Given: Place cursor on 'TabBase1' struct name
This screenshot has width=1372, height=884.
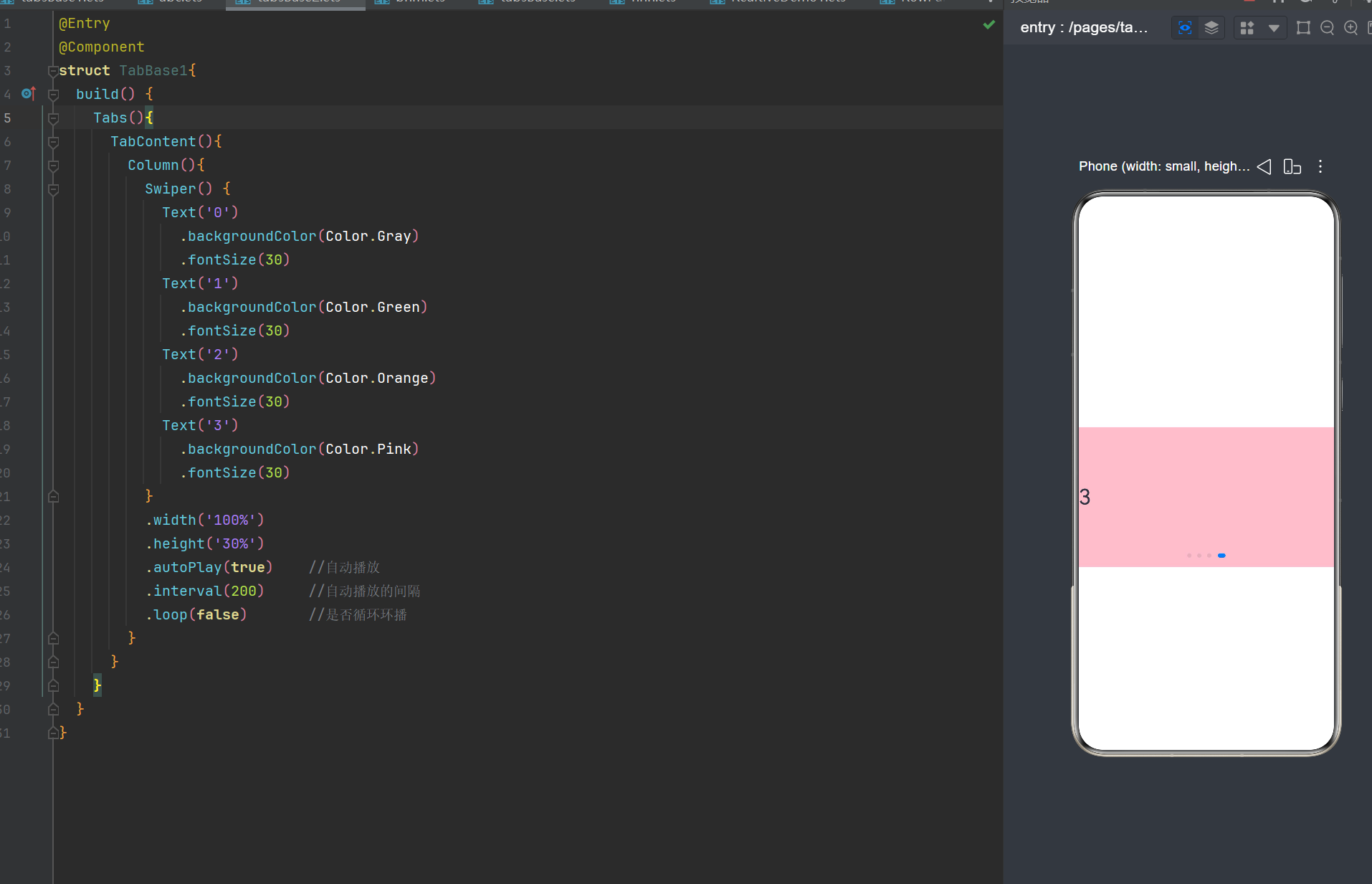Looking at the screenshot, I should [153, 70].
